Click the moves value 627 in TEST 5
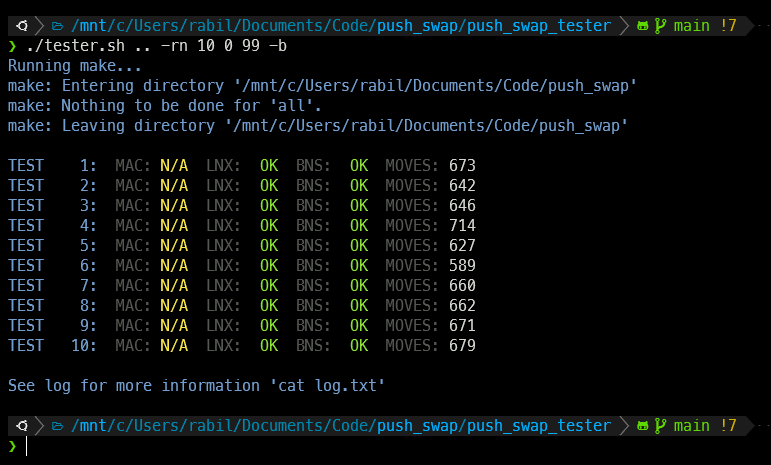 pyautogui.click(x=462, y=246)
